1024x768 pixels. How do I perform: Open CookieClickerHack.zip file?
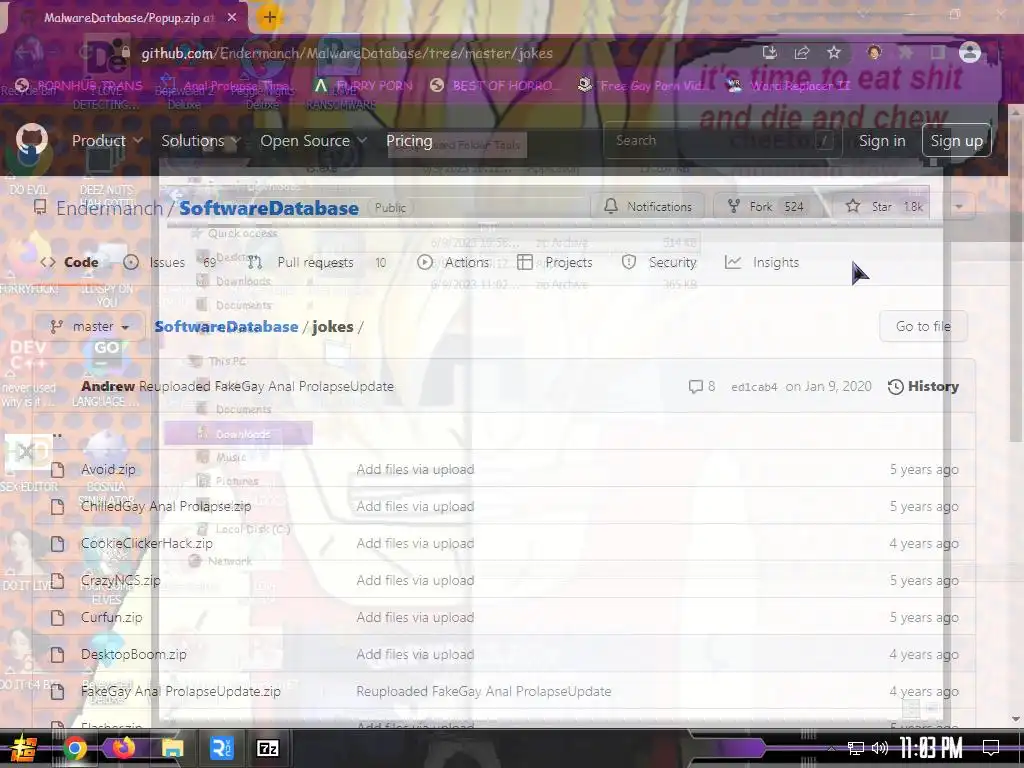[147, 543]
